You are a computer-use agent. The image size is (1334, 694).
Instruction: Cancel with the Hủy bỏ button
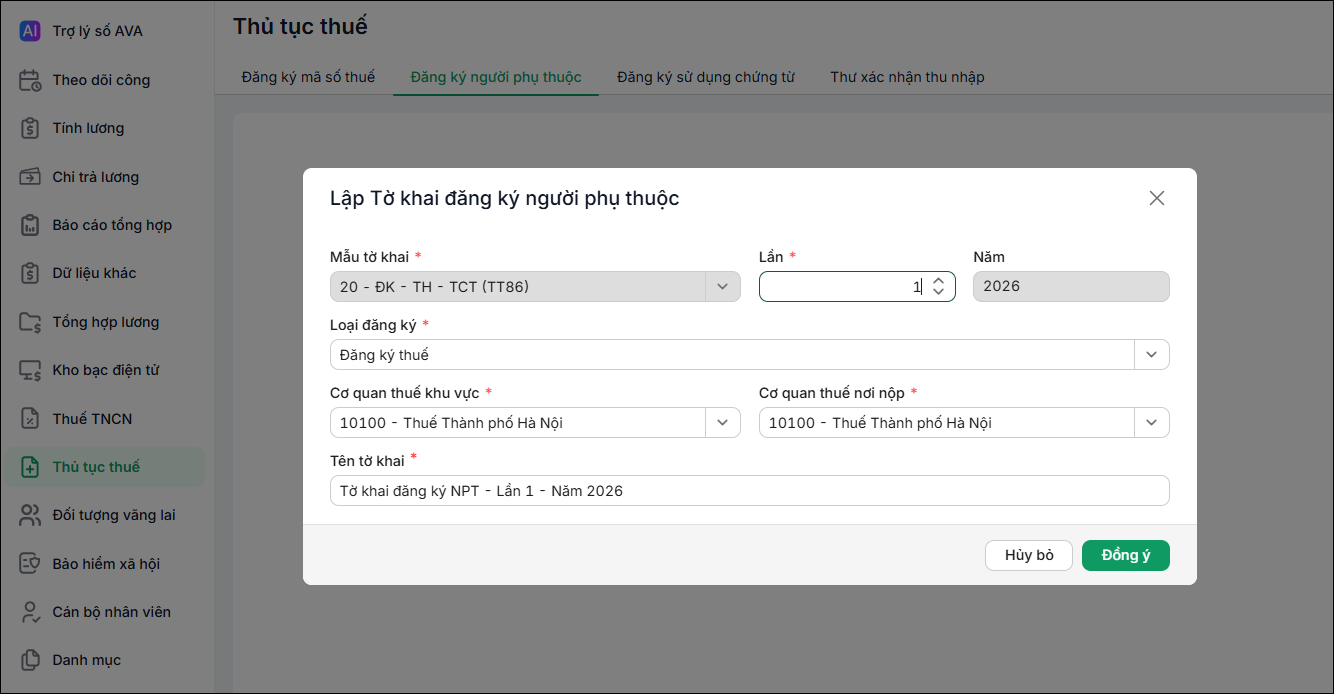click(1029, 555)
